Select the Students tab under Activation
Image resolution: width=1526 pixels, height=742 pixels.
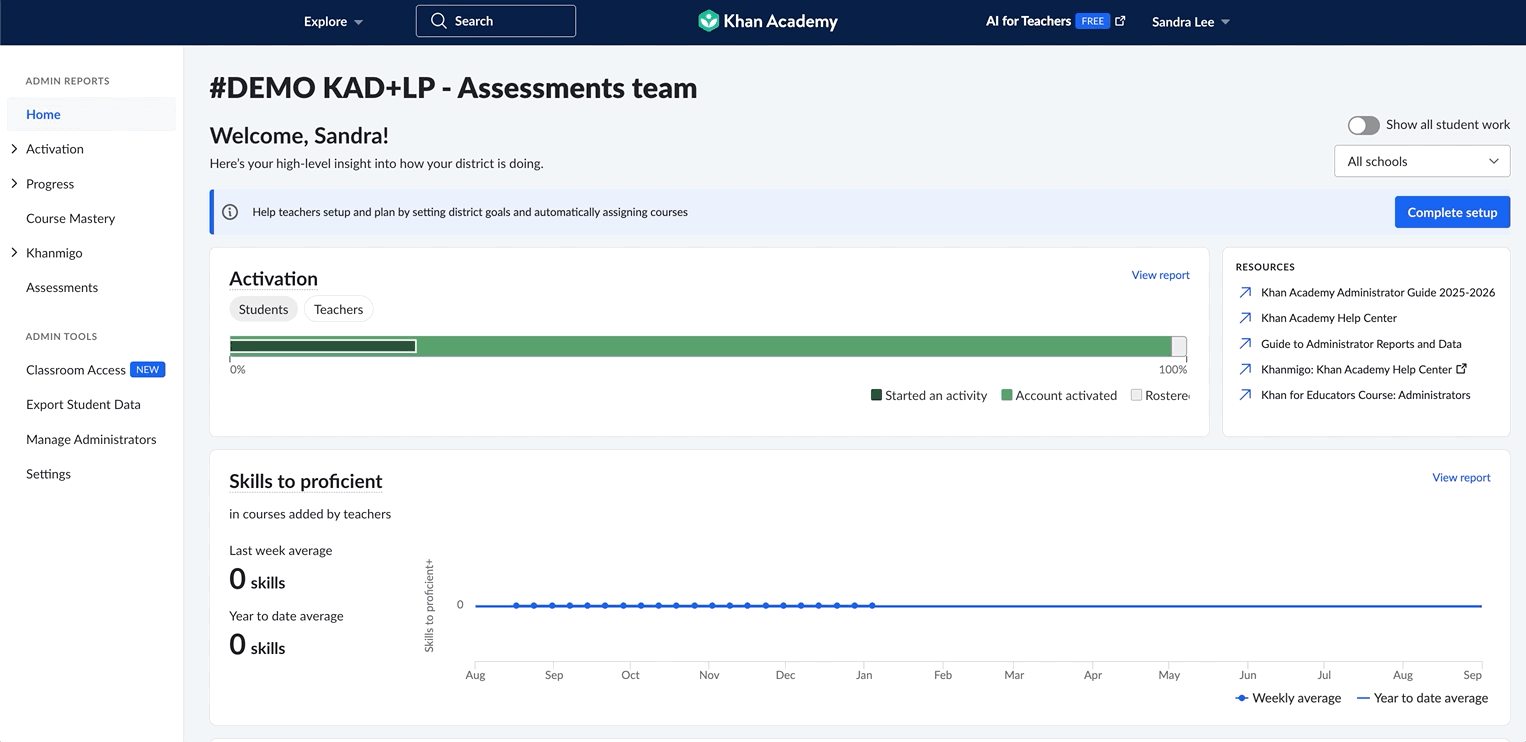263,309
